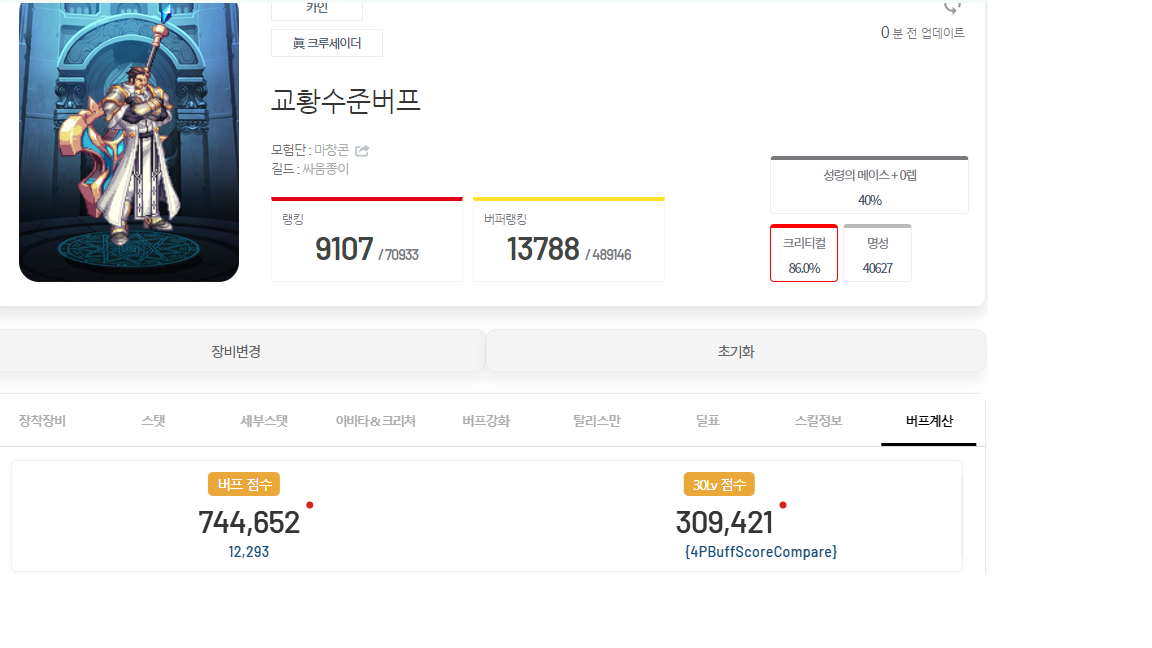The image size is (1152, 648).
Task: Click the red dot beside 309,421
Action: [783, 505]
